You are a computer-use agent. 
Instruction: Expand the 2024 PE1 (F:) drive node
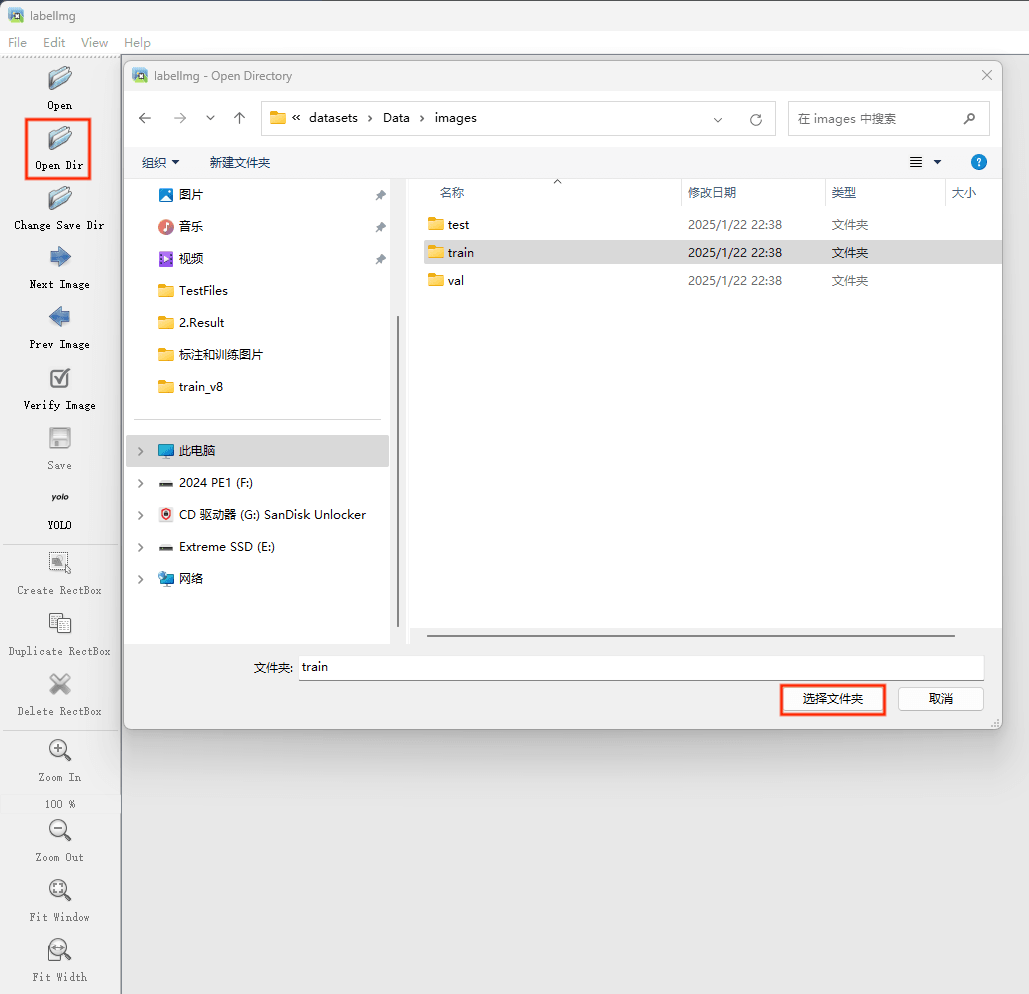point(140,484)
